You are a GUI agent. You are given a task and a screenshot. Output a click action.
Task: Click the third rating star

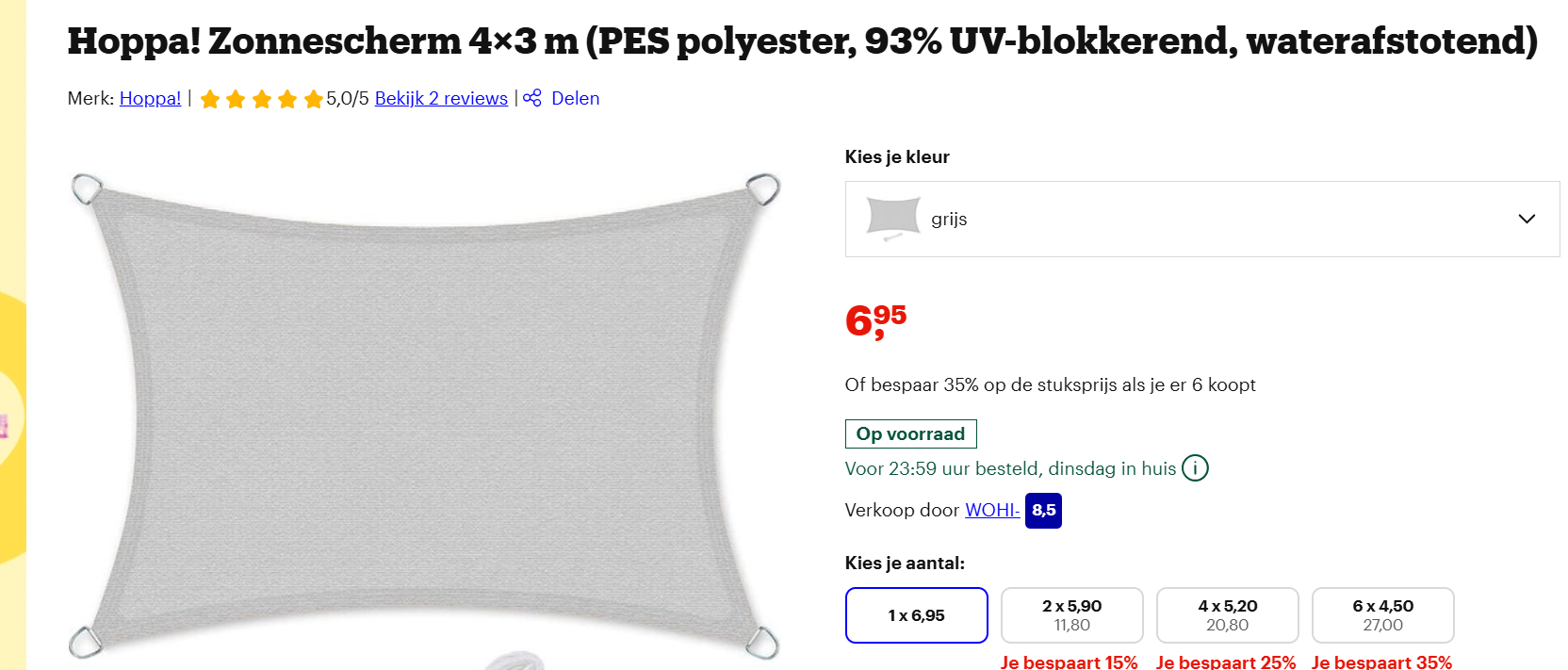261,98
